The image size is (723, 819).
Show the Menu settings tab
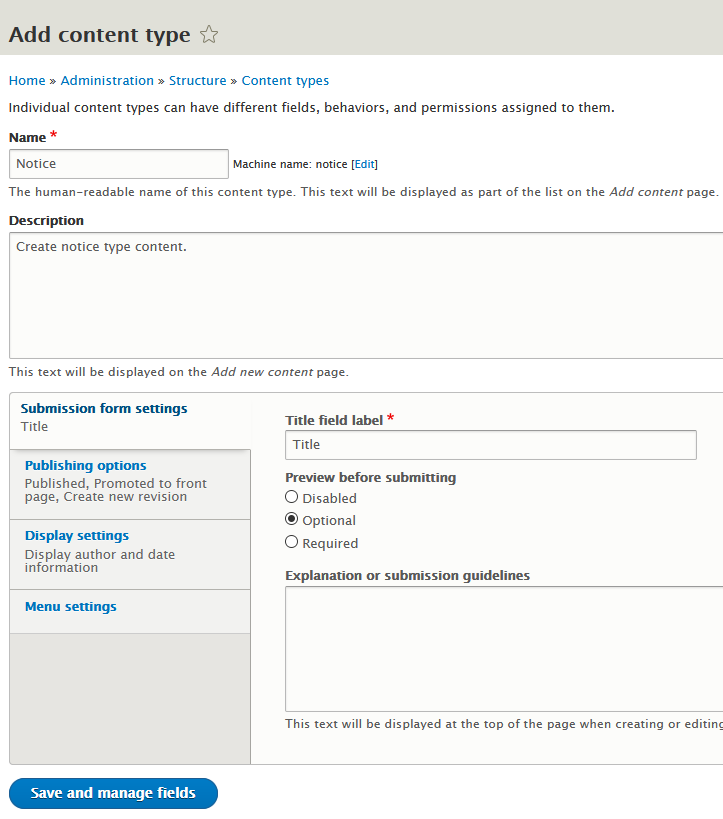click(x=71, y=606)
